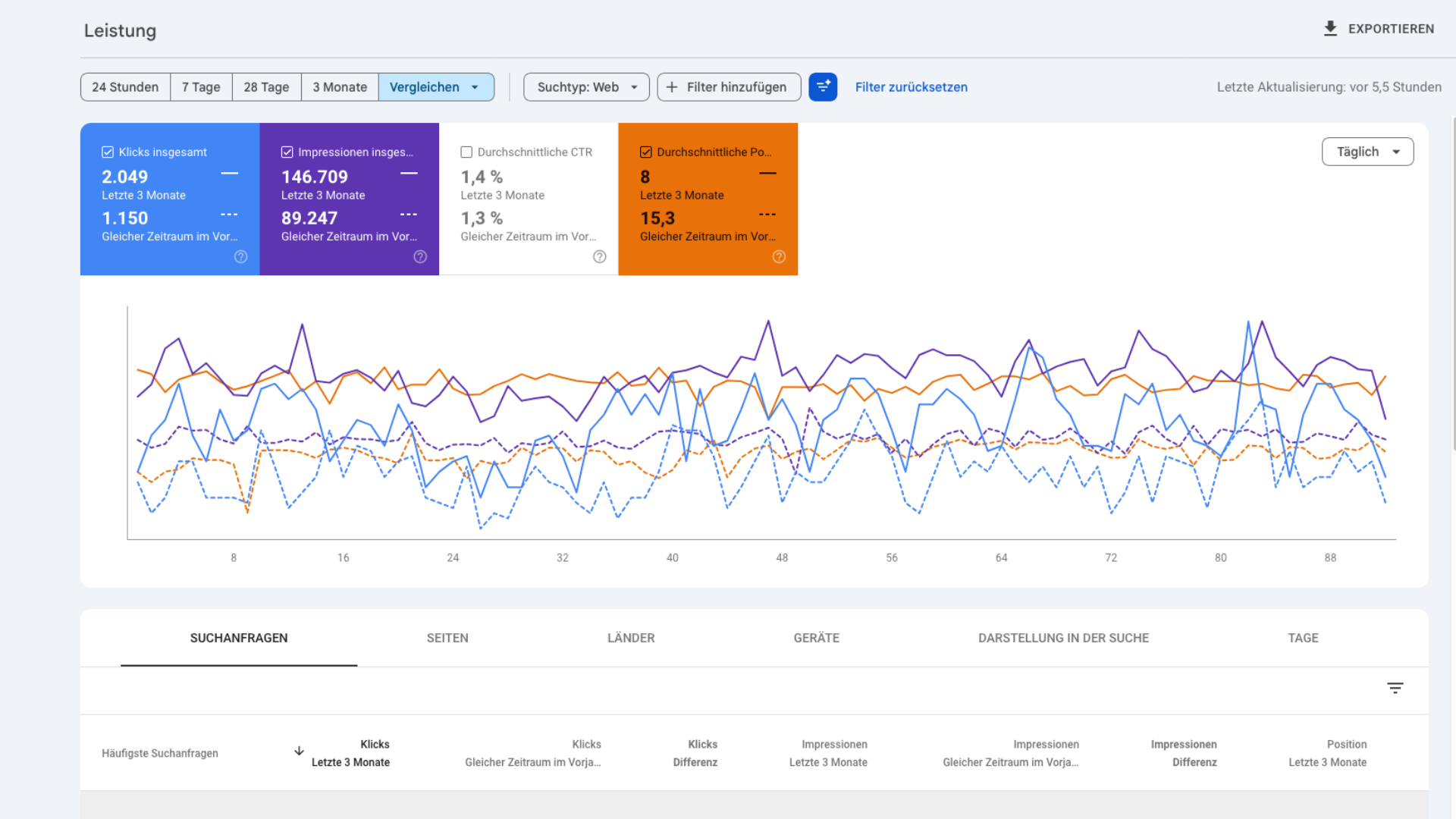The height and width of the screenshot is (819, 1456).
Task: Click the help icon on the Impressionen card
Action: coord(420,257)
